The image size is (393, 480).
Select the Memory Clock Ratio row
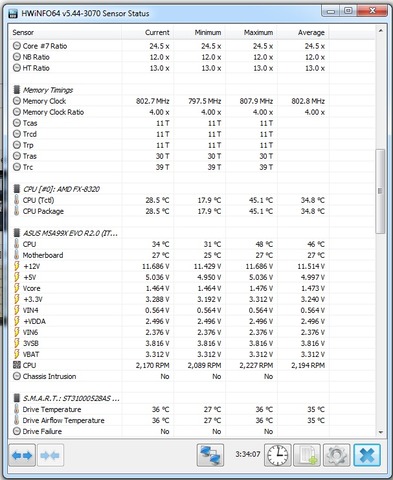point(192,112)
